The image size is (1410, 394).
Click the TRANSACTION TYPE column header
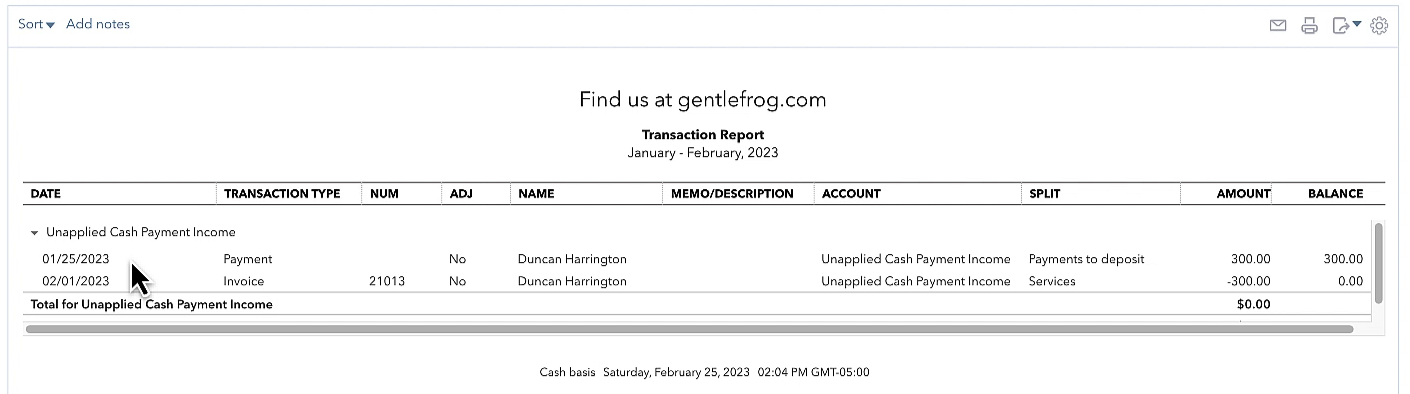(x=282, y=194)
